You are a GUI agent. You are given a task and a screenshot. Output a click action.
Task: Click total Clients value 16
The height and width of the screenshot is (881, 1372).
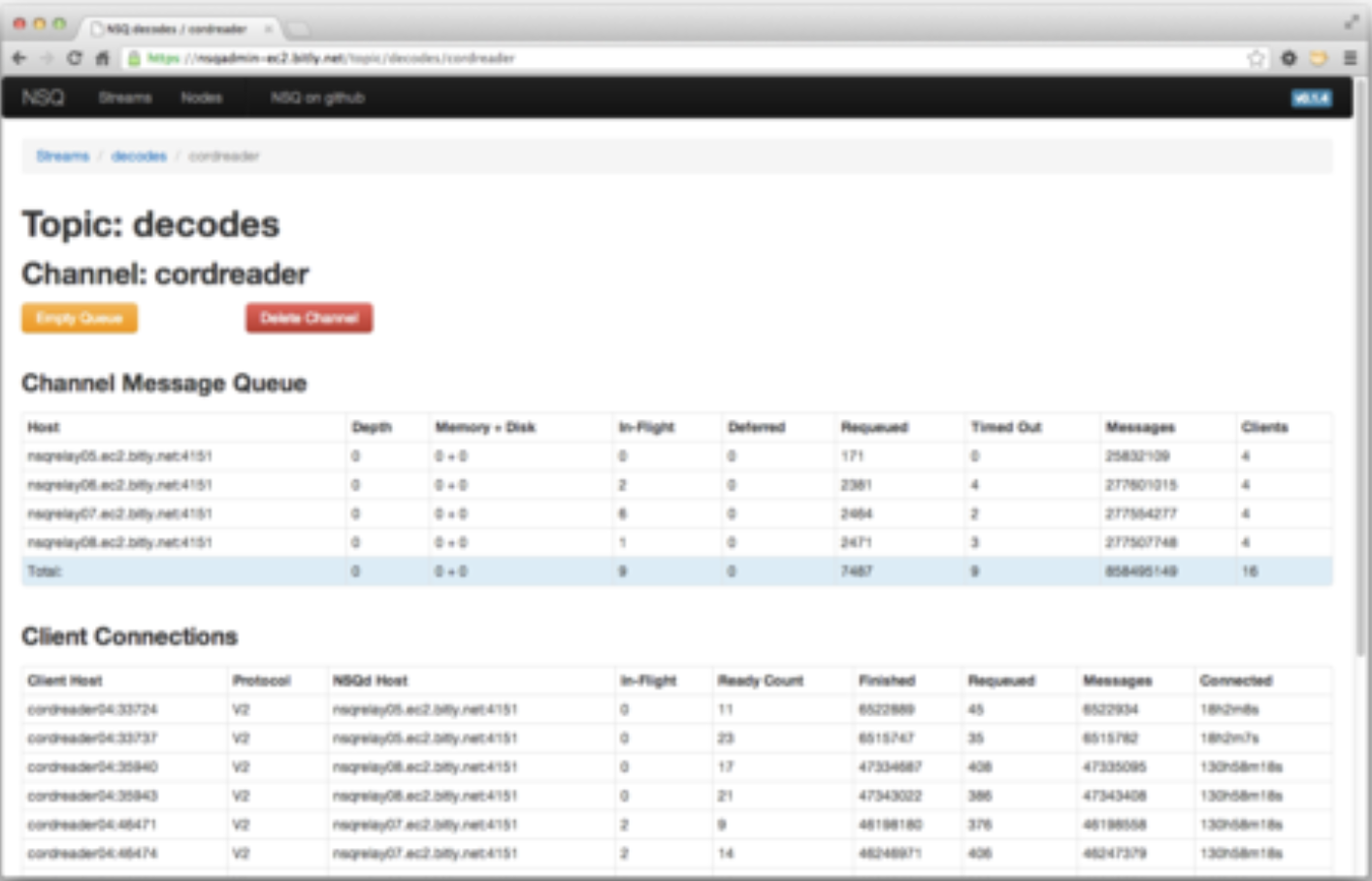coord(1250,571)
